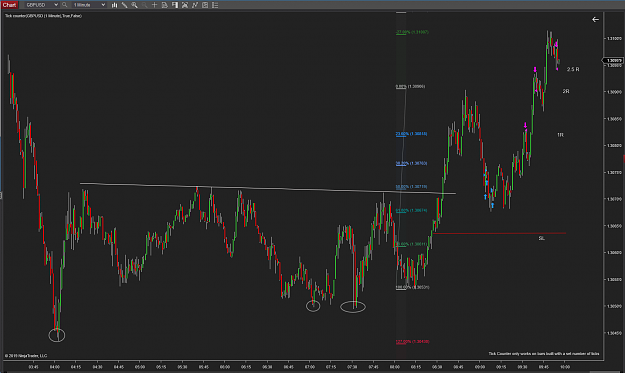625x373 pixels.
Task: Click the 50.00% Fibonacci level label
Action: [411, 186]
